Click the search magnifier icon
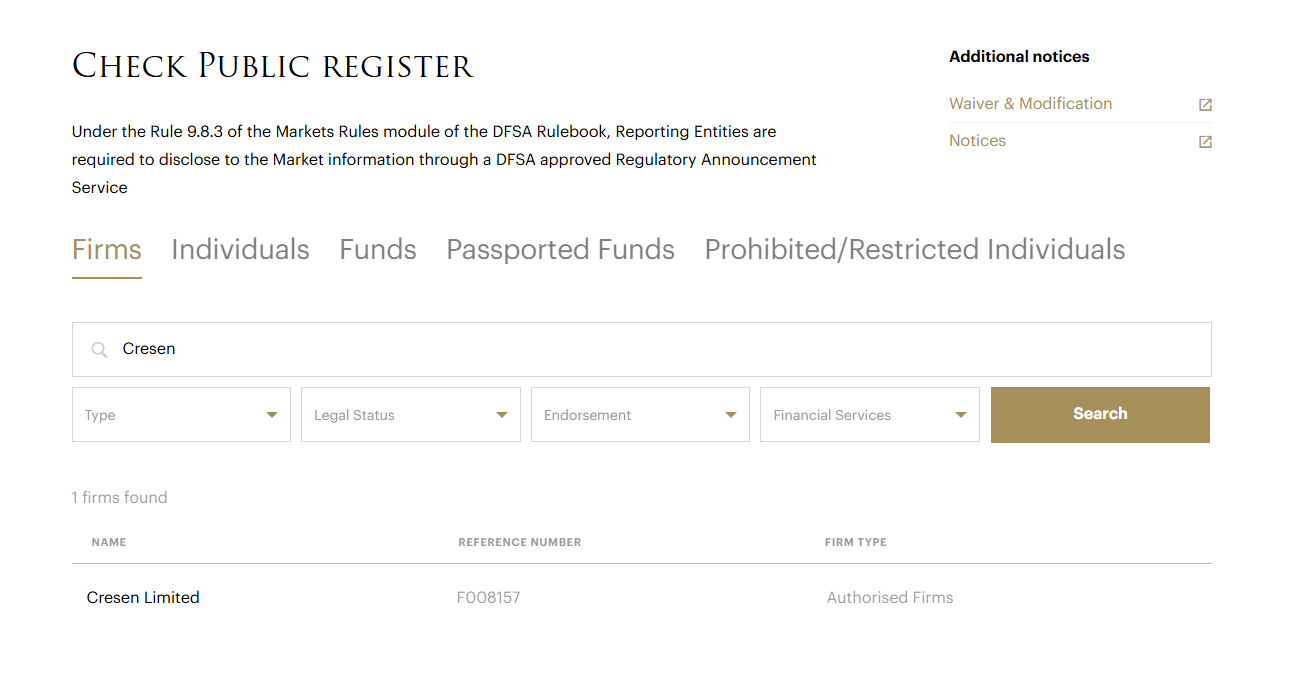The height and width of the screenshot is (677, 1313). 99,350
